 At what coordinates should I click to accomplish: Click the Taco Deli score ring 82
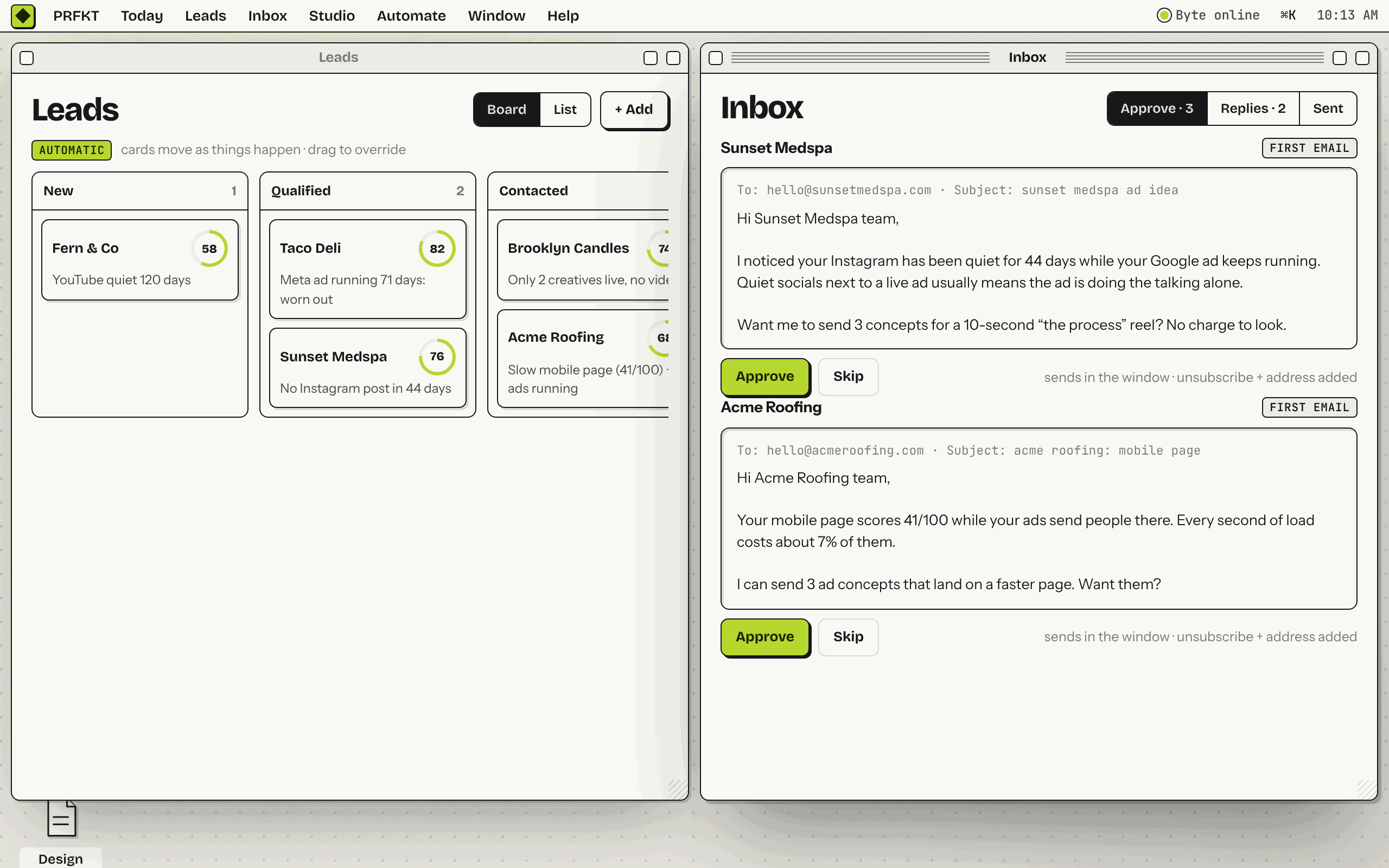pos(437,248)
